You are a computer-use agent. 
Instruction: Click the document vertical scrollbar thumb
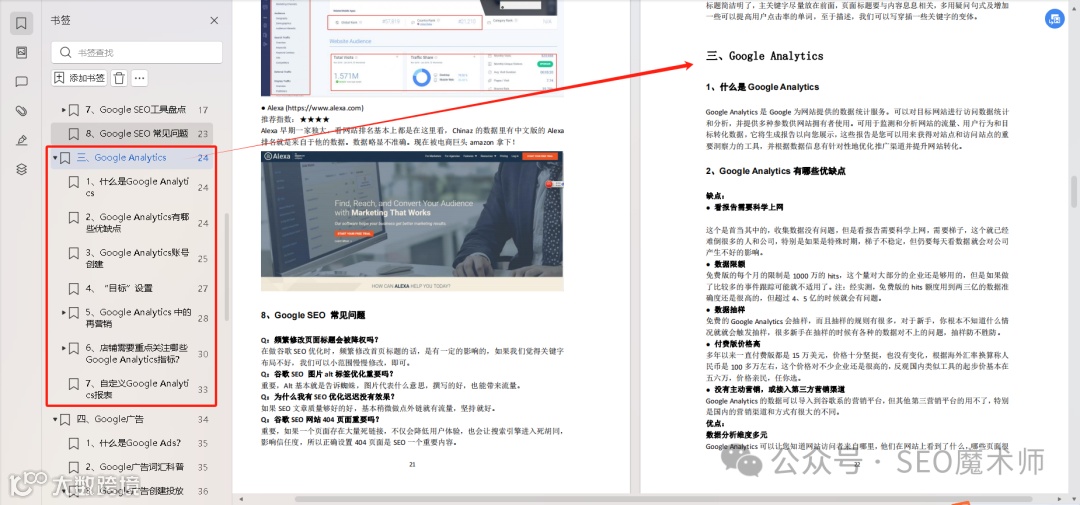(1073, 192)
